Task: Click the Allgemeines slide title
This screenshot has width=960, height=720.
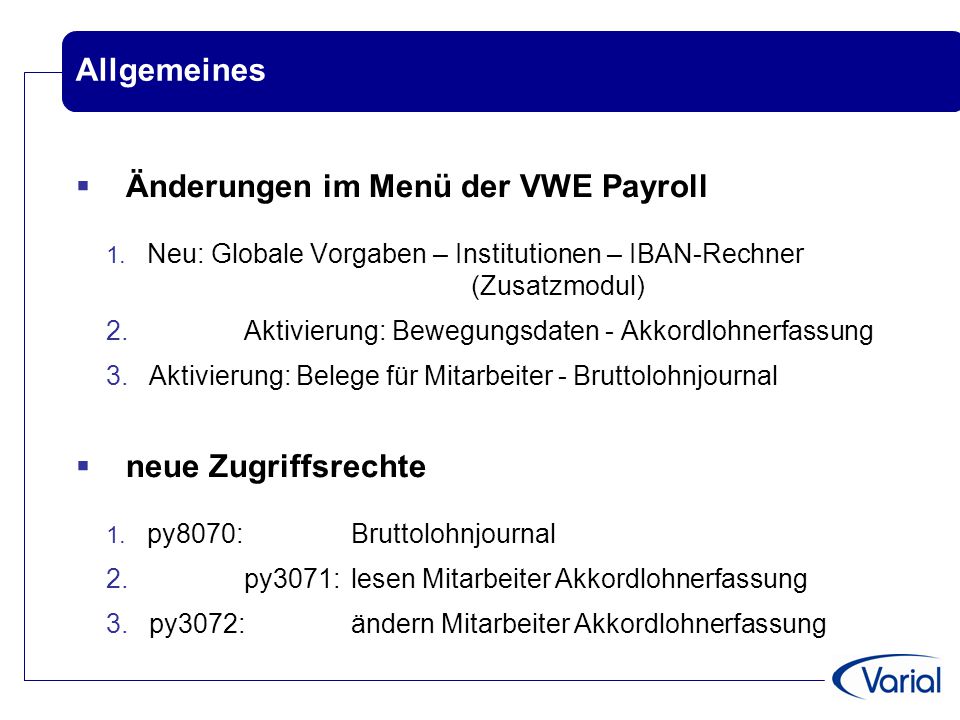Action: (170, 70)
